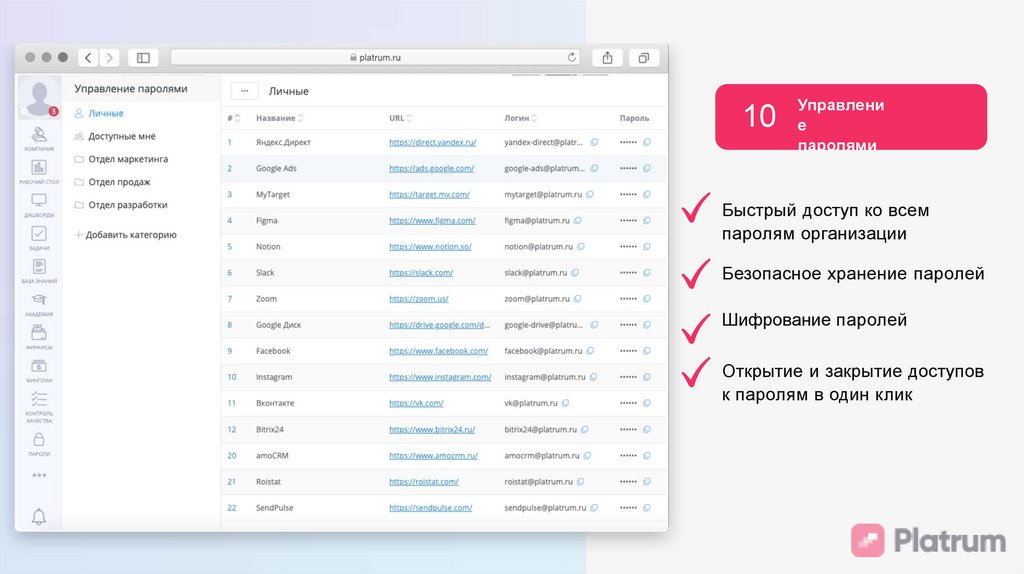Sort table by Логин column

[520, 118]
